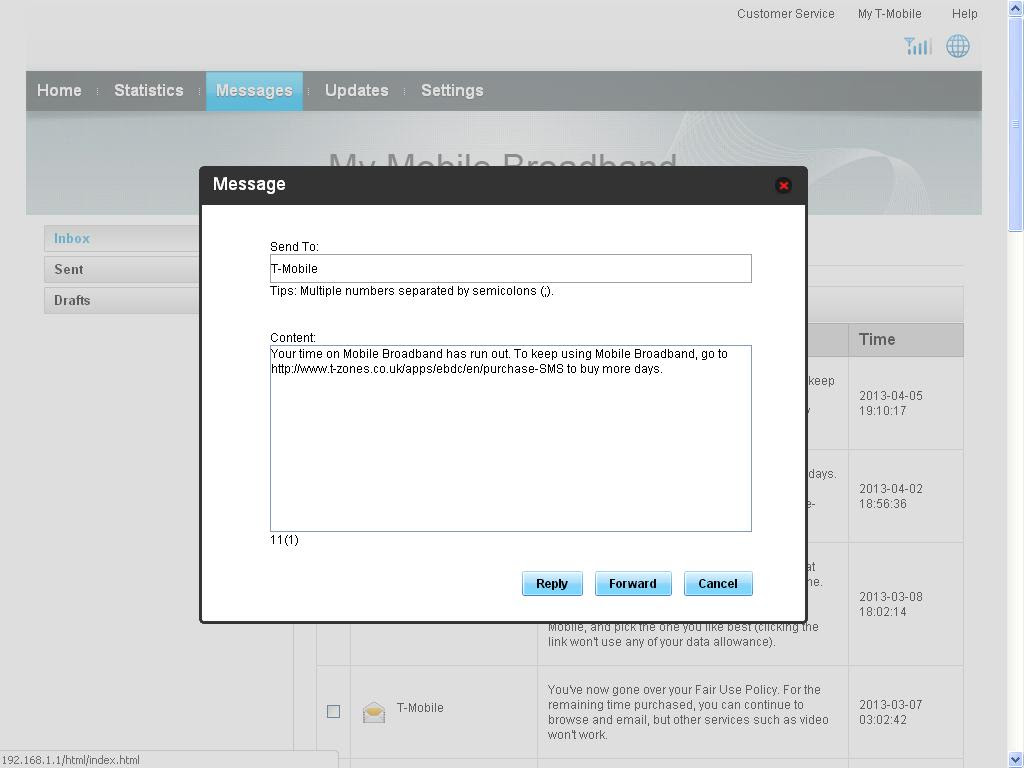Image resolution: width=1024 pixels, height=768 pixels.
Task: Click the 11(1) character counter
Action: click(284, 540)
